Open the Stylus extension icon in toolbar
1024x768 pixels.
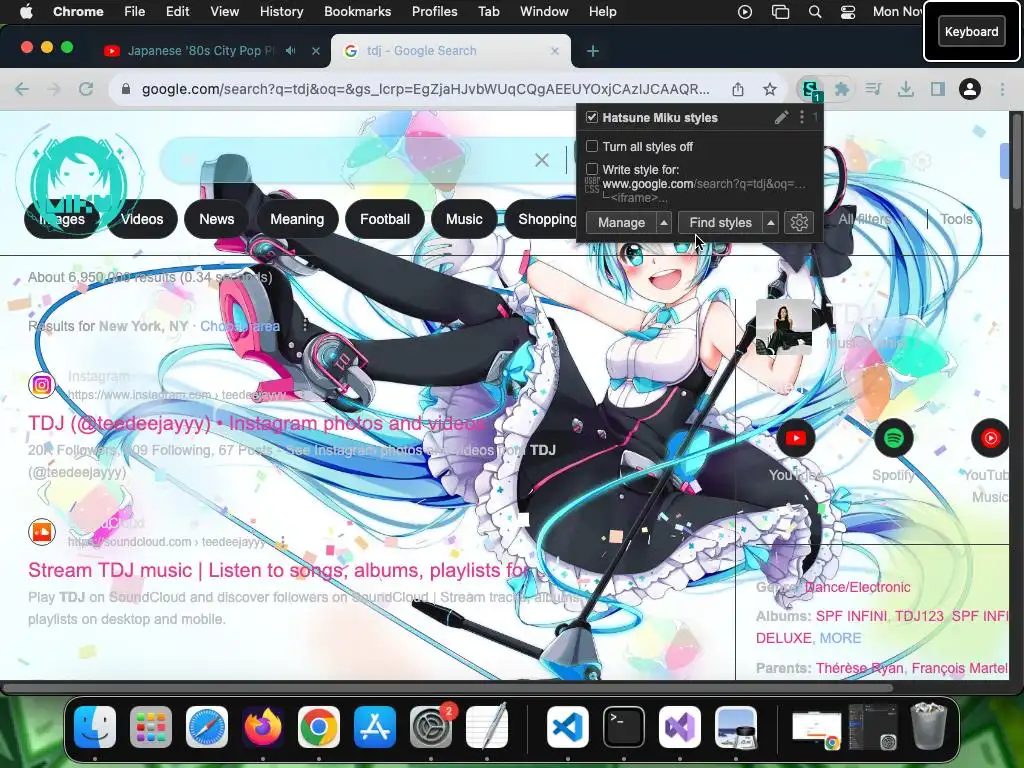pyautogui.click(x=810, y=89)
